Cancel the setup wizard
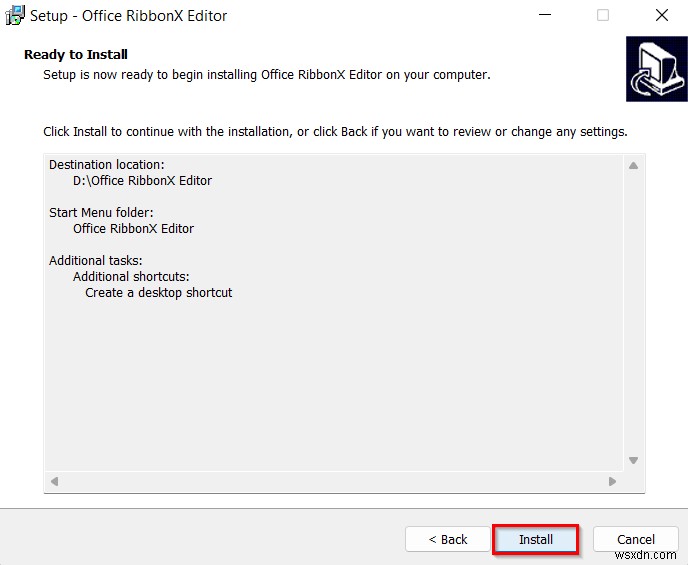 (x=636, y=539)
